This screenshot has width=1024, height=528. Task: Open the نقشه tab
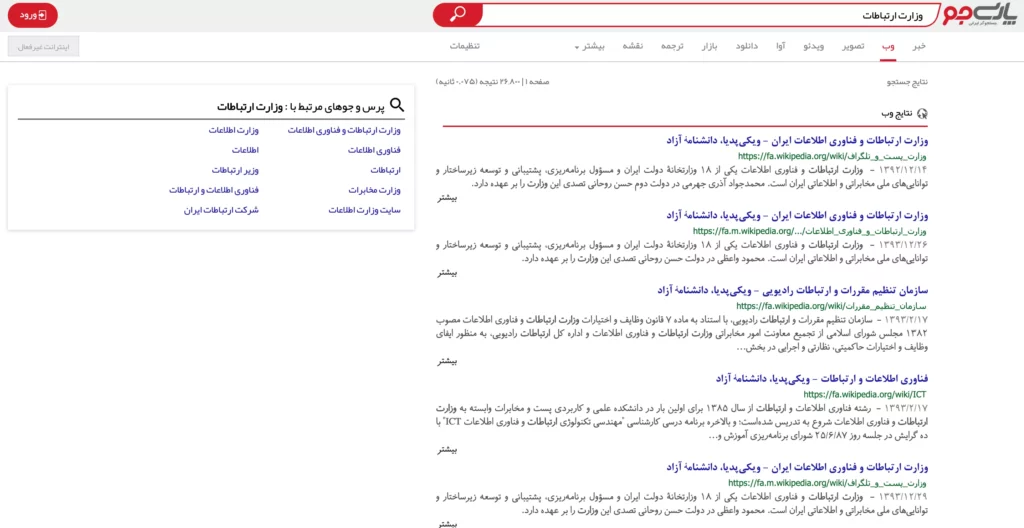click(633, 46)
